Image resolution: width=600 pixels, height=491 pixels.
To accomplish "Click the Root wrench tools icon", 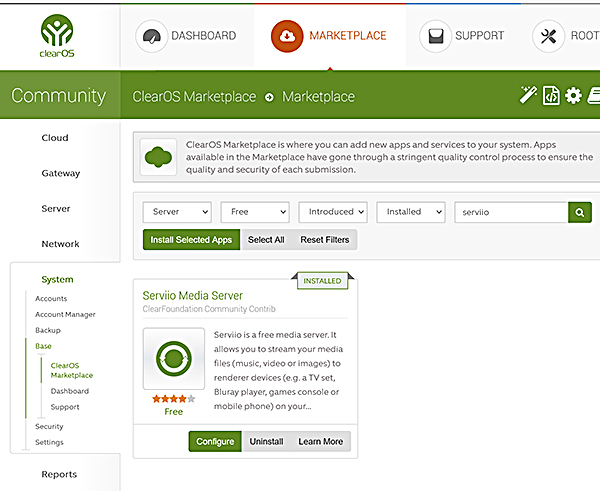I will 548,36.
